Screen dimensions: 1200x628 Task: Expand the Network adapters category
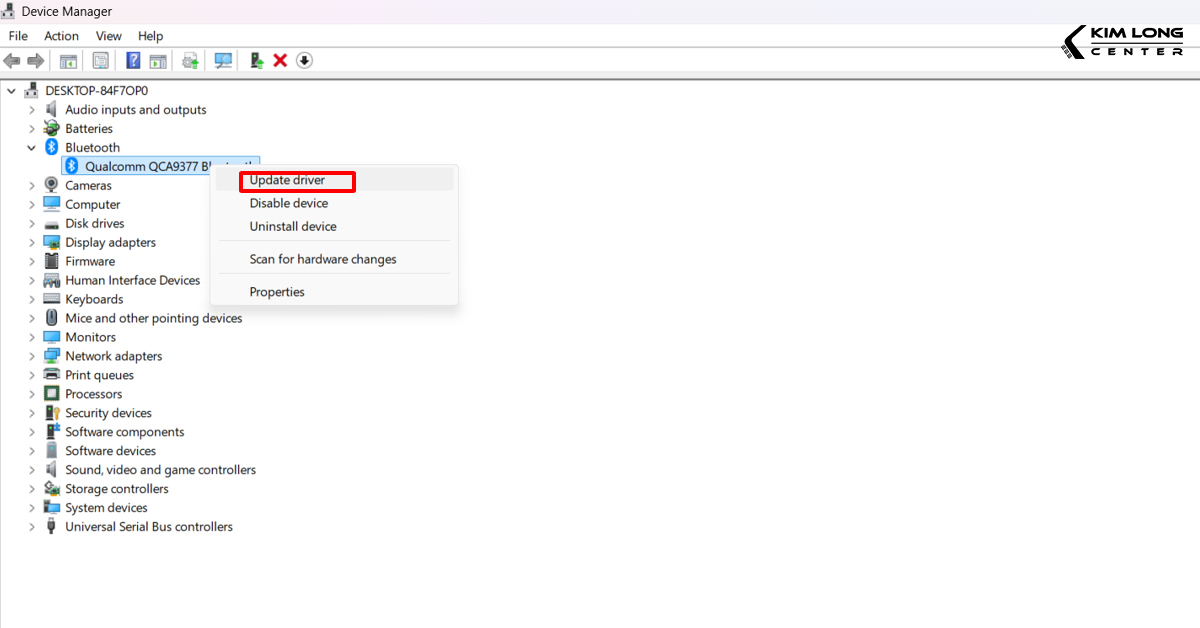pos(31,355)
